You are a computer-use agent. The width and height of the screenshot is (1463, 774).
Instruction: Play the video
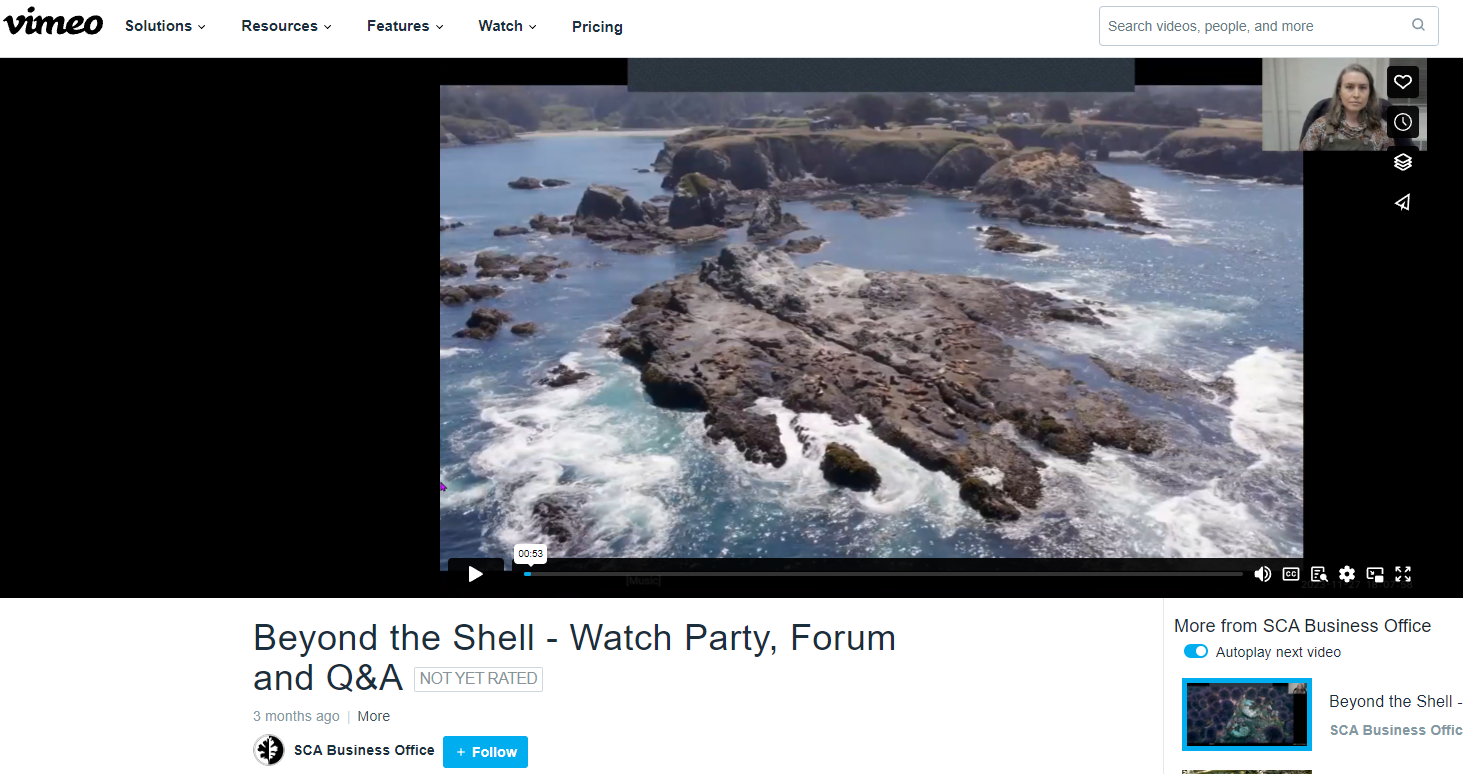[476, 574]
